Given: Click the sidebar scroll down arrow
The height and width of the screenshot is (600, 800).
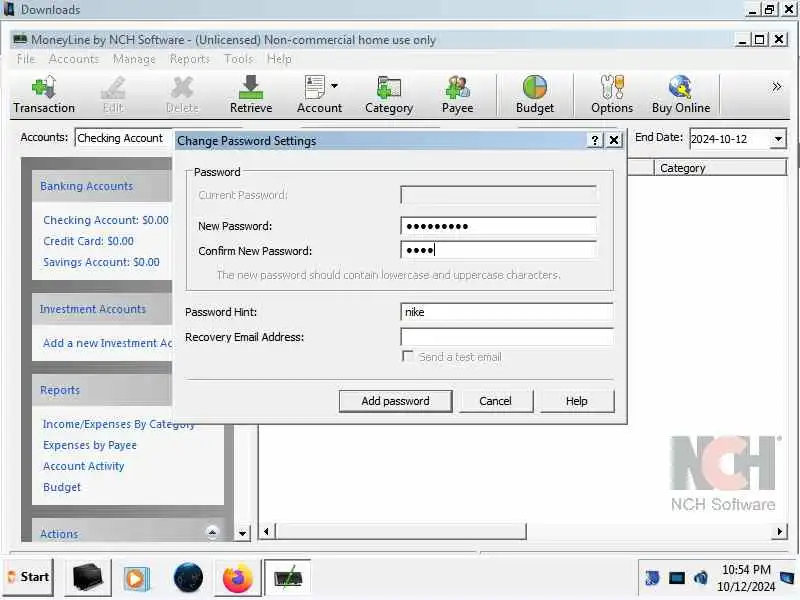Looking at the screenshot, I should [242, 534].
